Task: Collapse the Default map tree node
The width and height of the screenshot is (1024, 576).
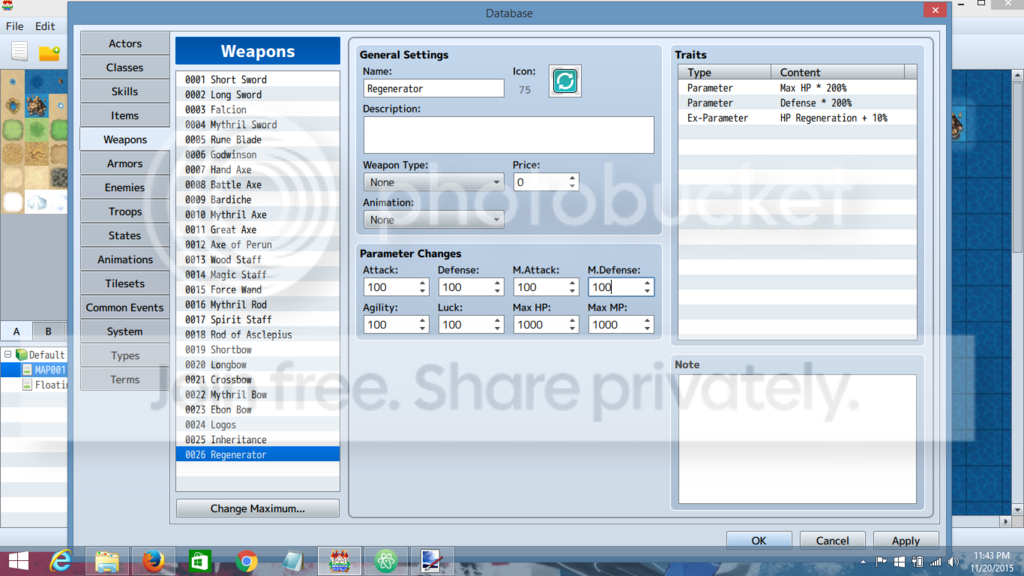Action: (x=8, y=355)
